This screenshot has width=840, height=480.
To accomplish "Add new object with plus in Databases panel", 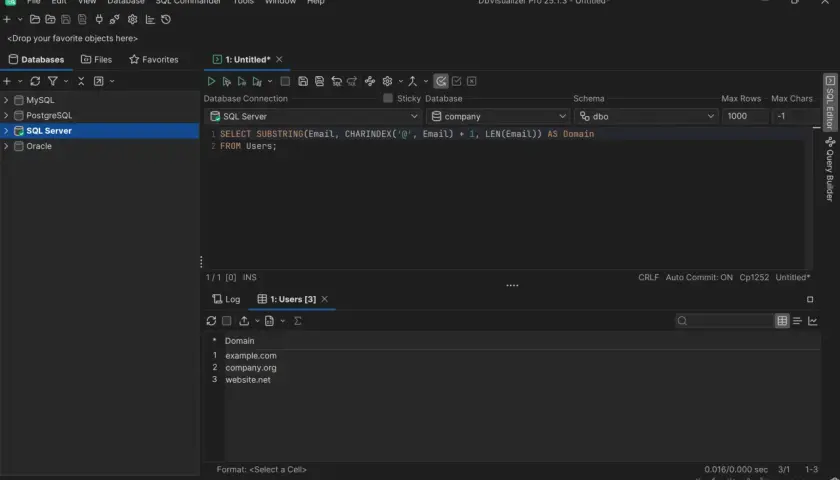I will (7, 81).
